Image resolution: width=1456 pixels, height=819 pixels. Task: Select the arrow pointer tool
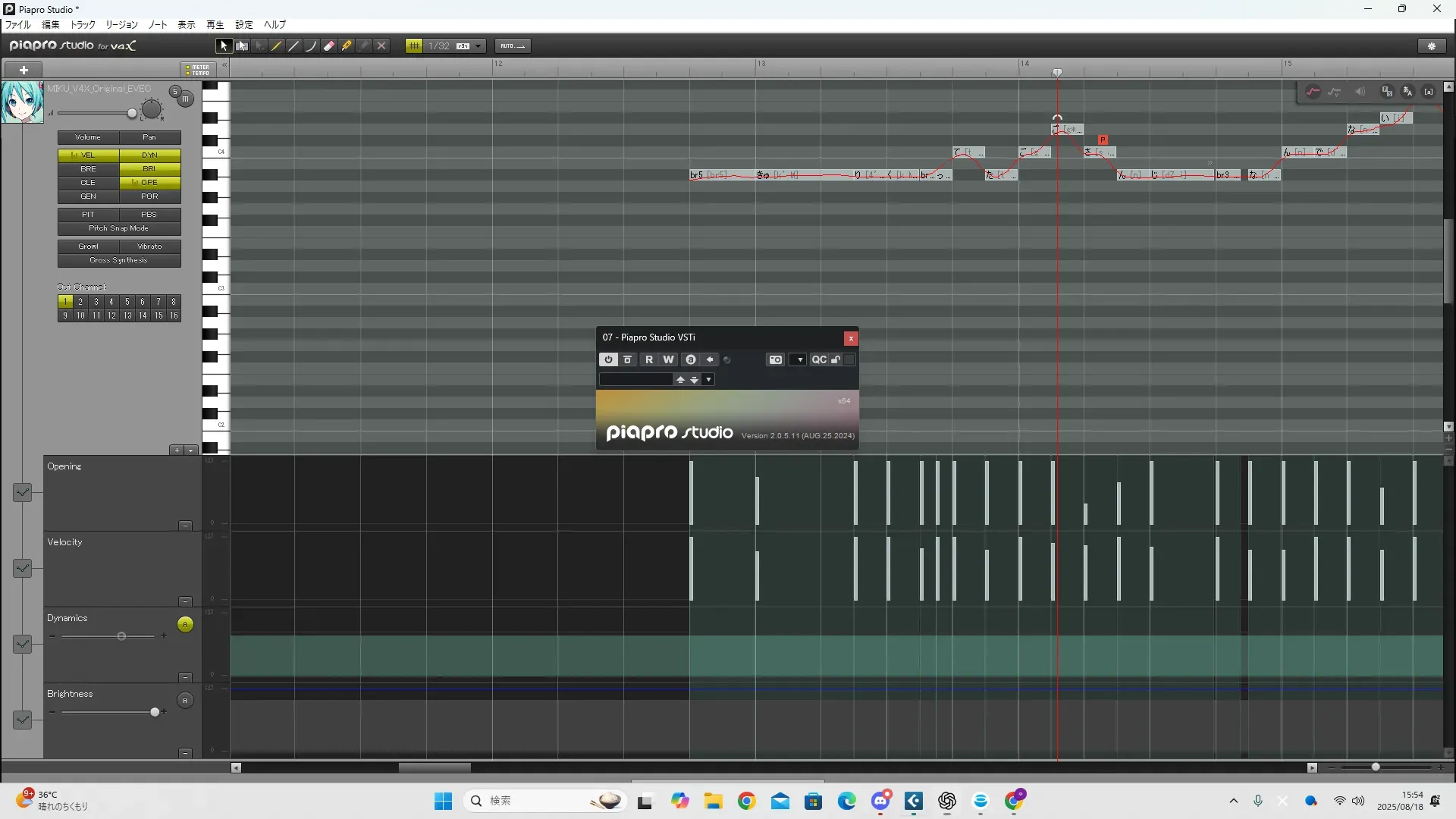223,46
